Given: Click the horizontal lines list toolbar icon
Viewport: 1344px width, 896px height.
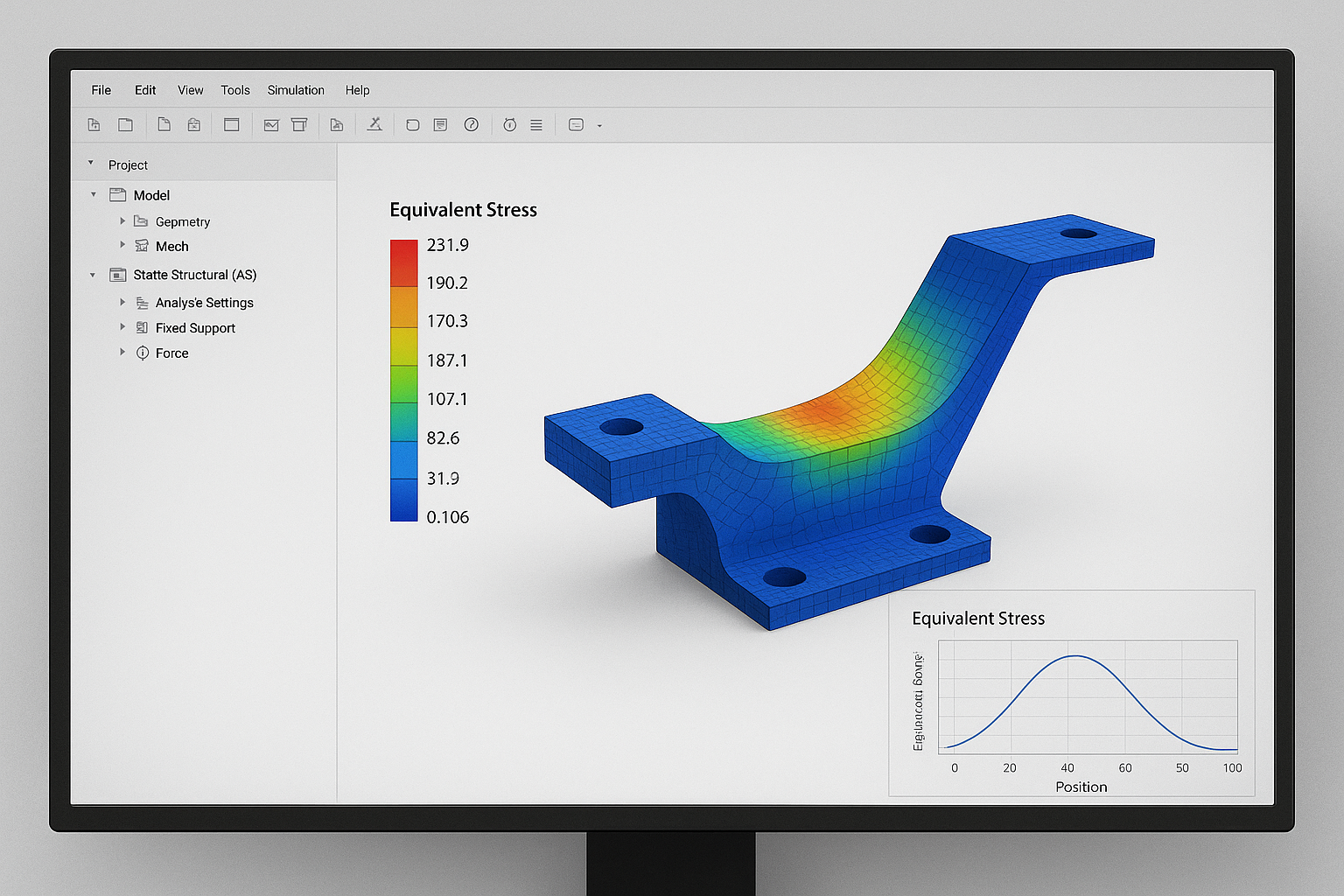Looking at the screenshot, I should (x=536, y=125).
